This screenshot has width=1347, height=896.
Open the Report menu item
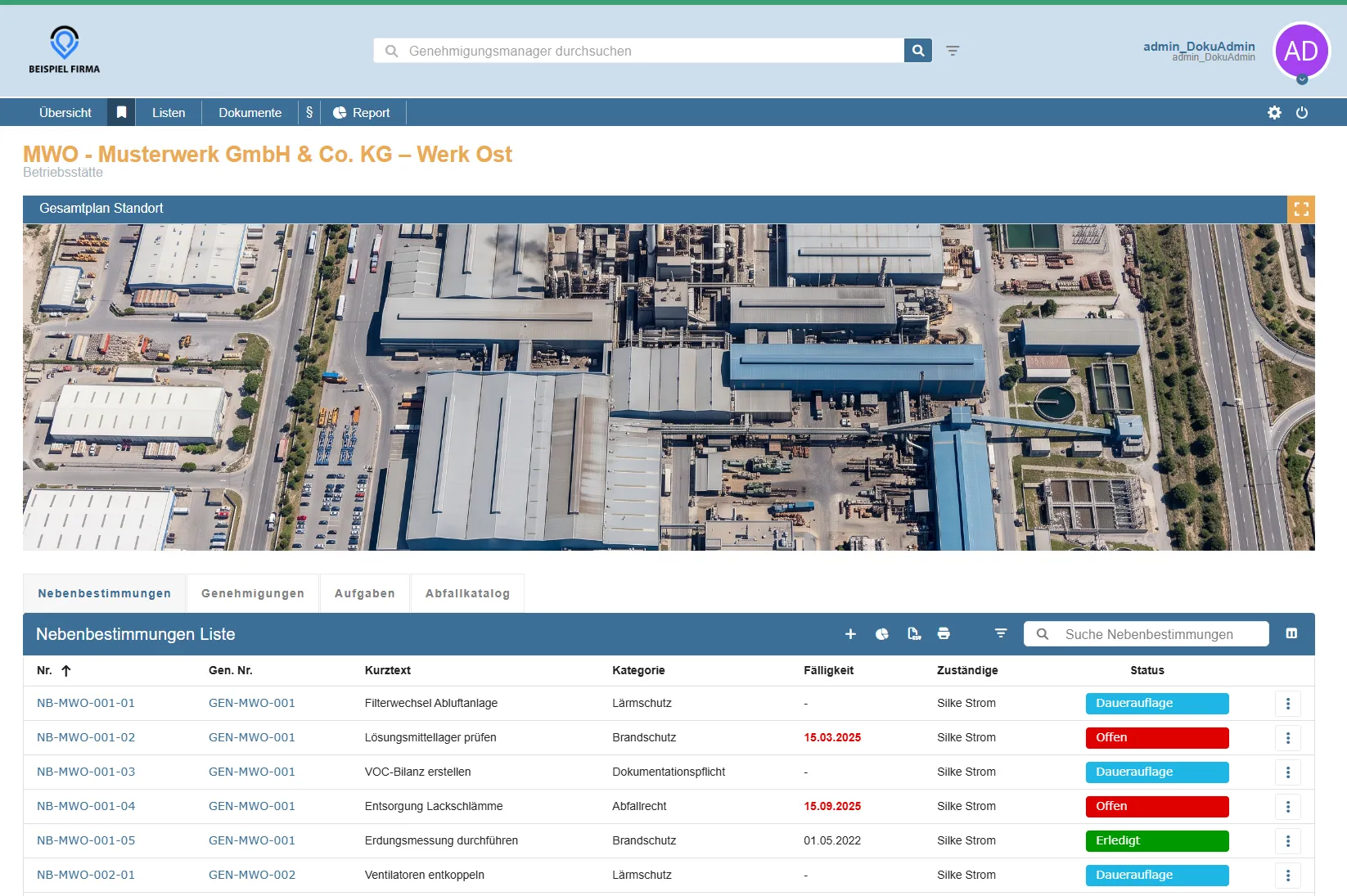(363, 112)
